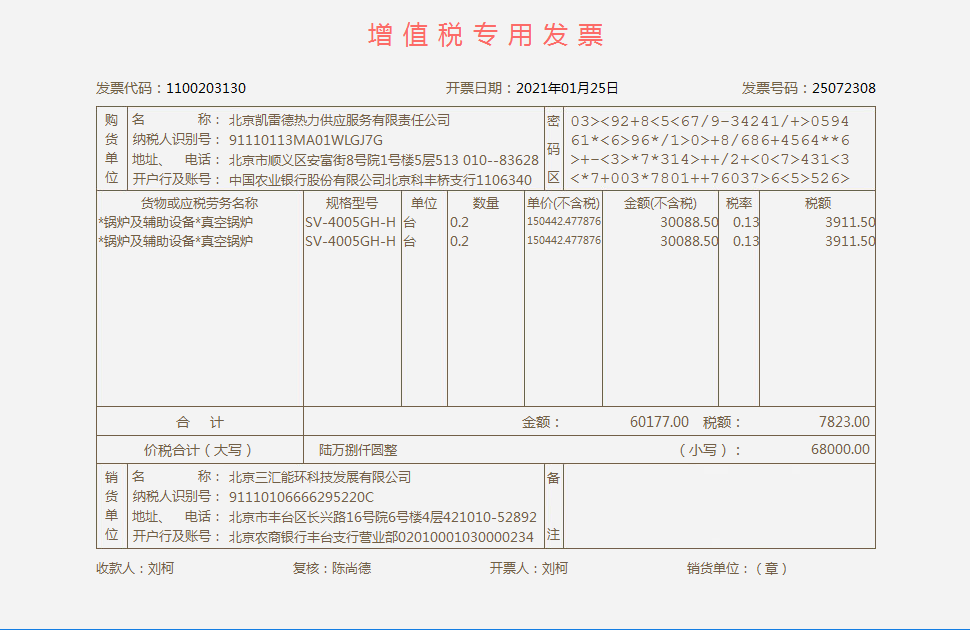
Task: Click first line item name *锅炉及辅助设备*真空锅炉
Action: pyautogui.click(x=176, y=222)
